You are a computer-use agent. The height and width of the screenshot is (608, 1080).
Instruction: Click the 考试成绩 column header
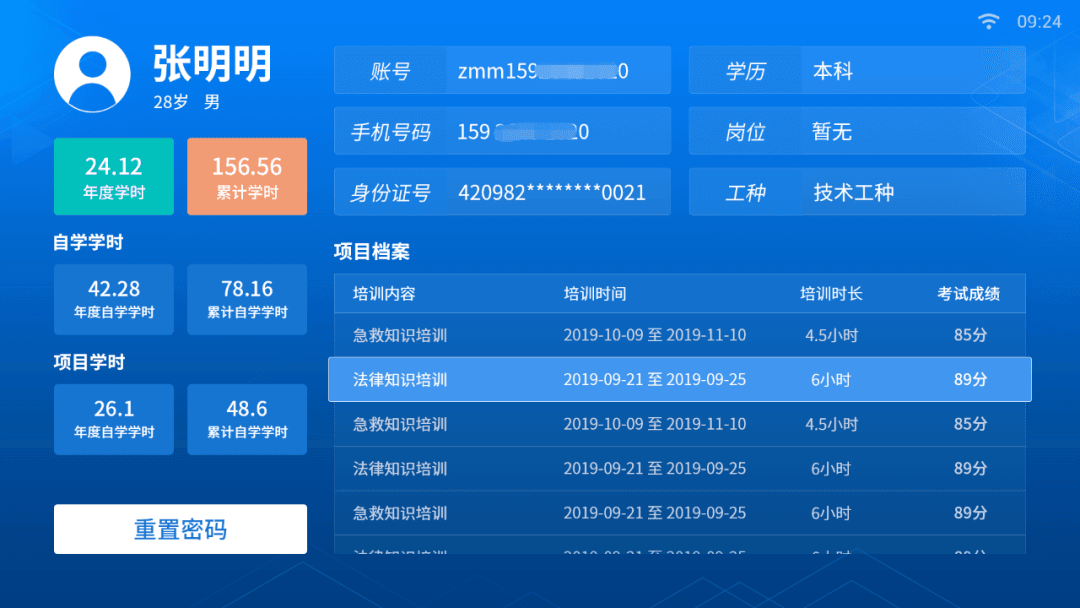pyautogui.click(x=968, y=294)
